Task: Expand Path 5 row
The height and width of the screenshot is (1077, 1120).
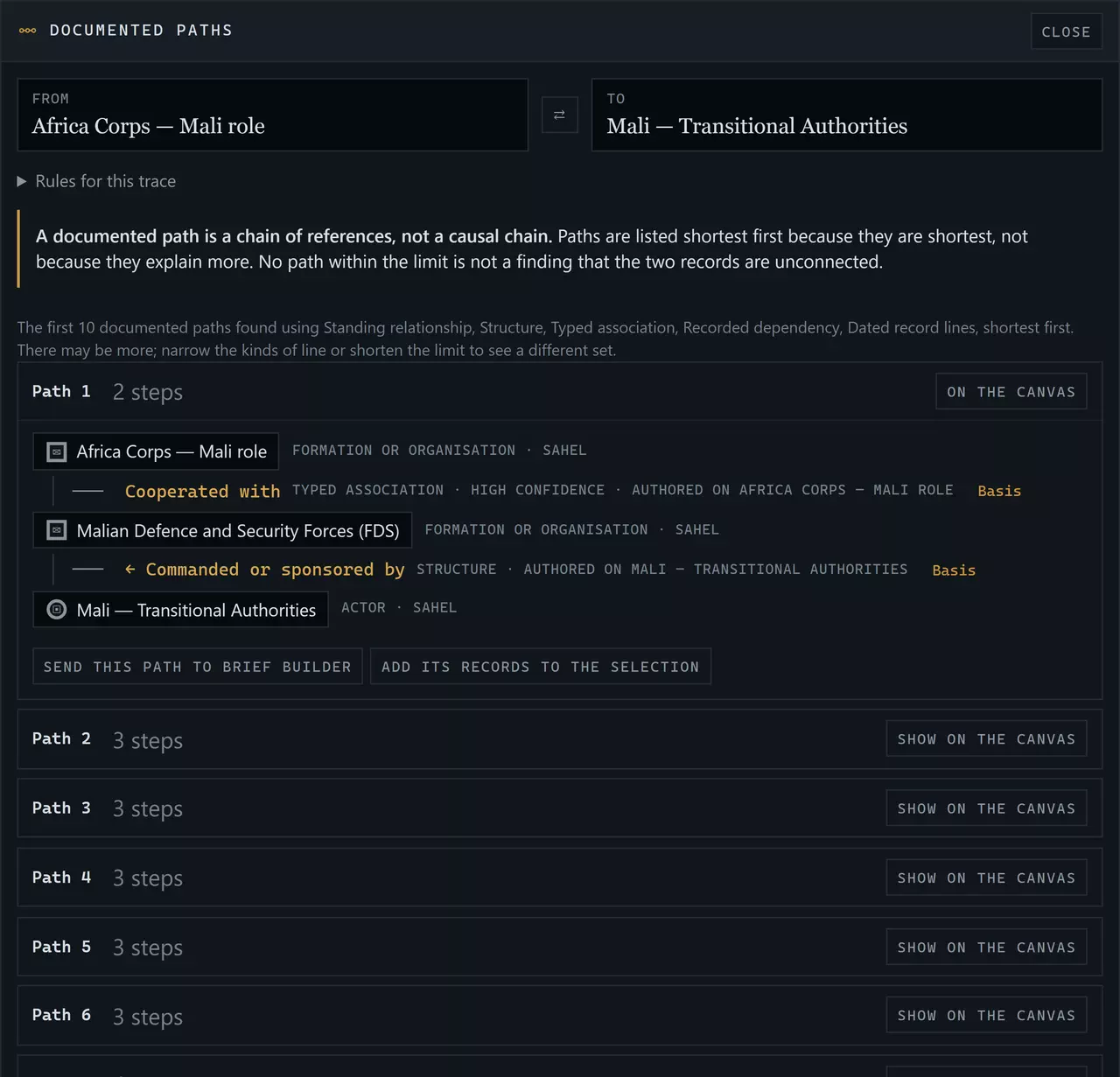Action: coord(560,947)
